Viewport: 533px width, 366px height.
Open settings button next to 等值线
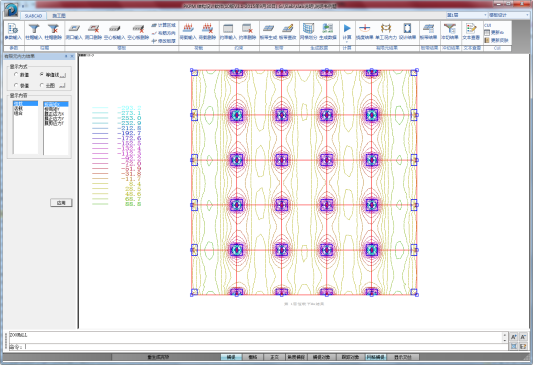click(x=63, y=75)
